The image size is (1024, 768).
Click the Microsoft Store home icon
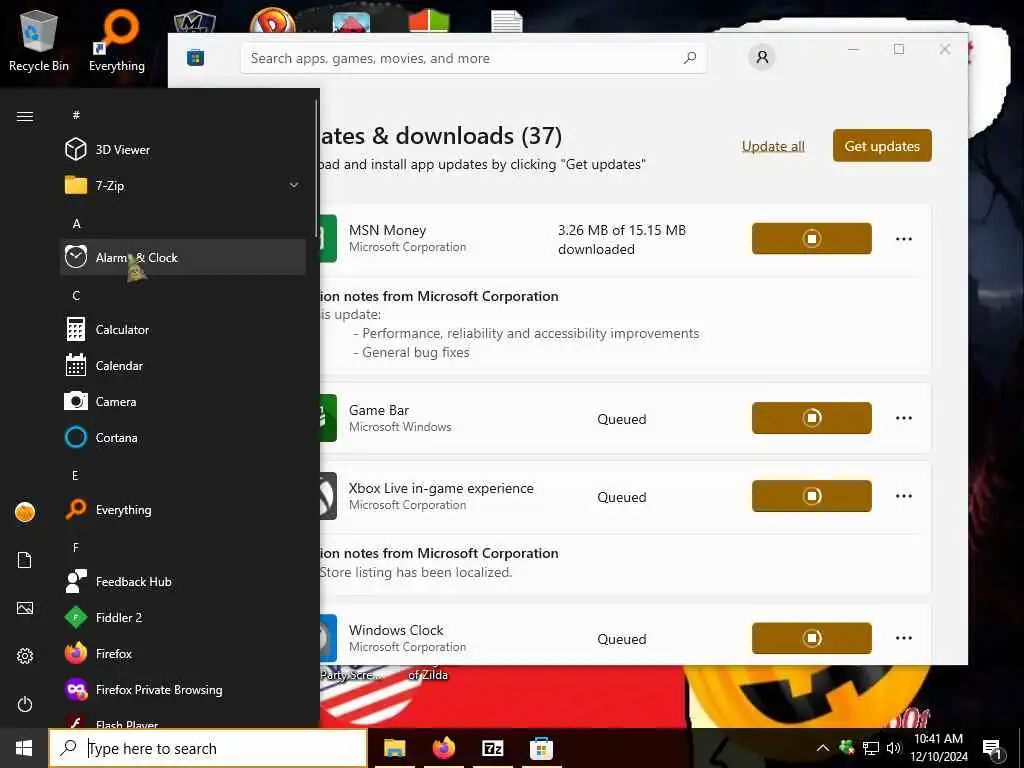click(x=195, y=58)
